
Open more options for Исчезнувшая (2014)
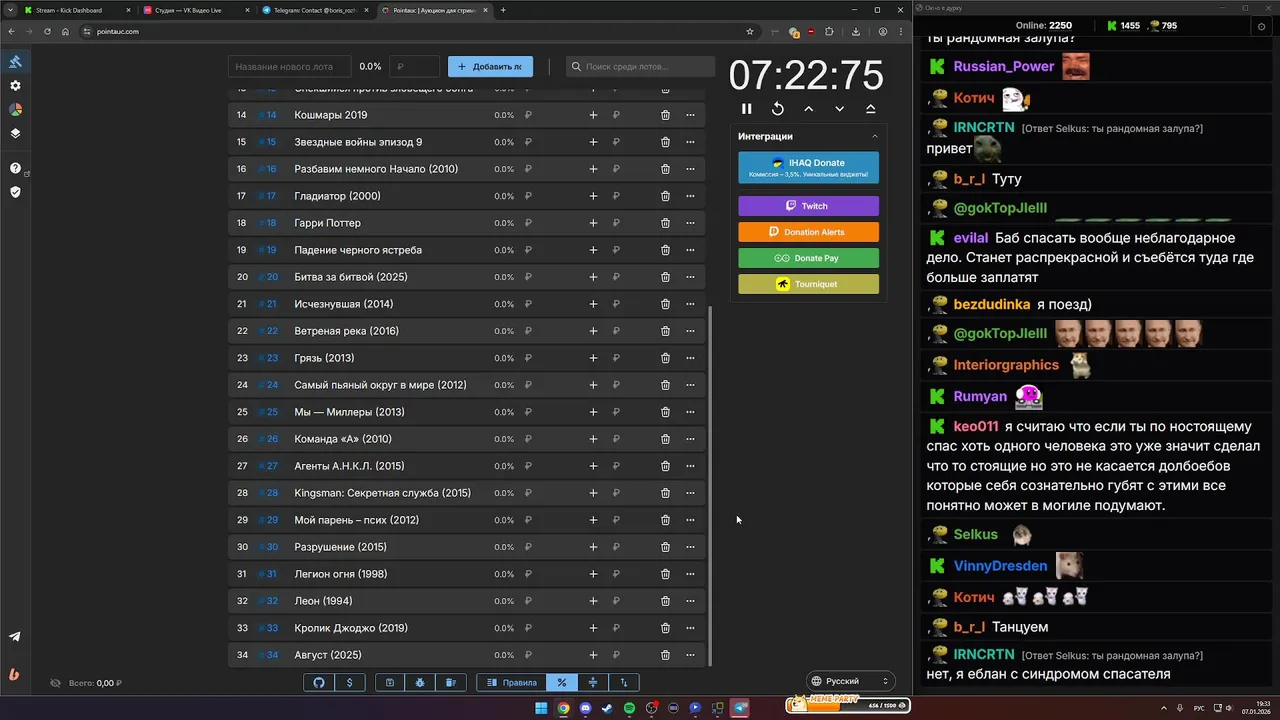click(690, 304)
